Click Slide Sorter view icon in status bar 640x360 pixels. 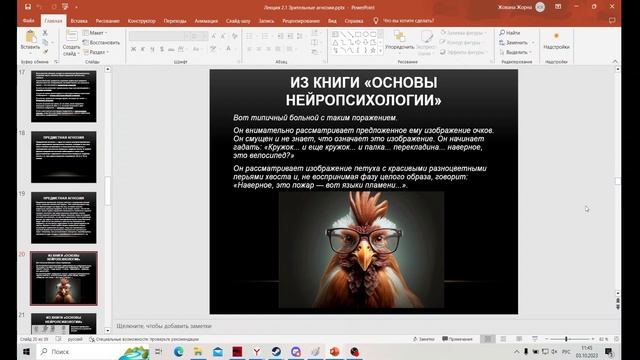[503, 339]
